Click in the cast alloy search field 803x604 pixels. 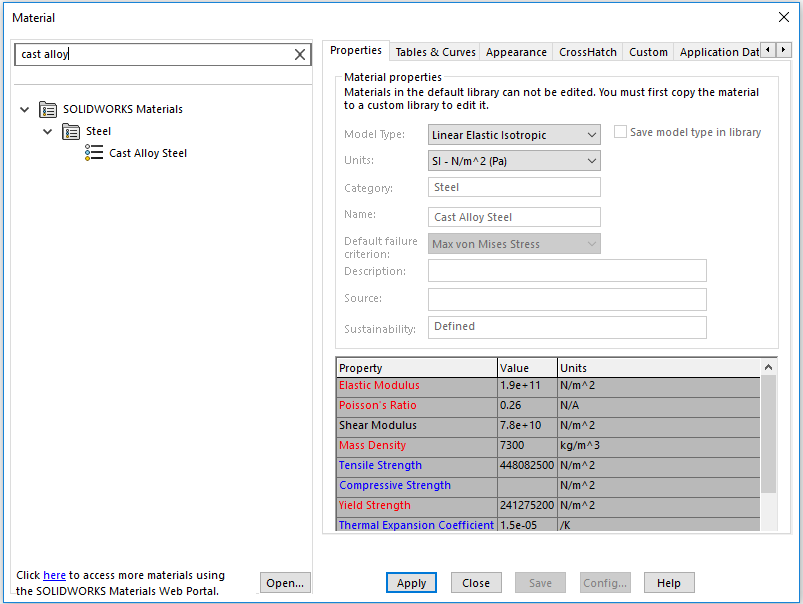point(150,55)
